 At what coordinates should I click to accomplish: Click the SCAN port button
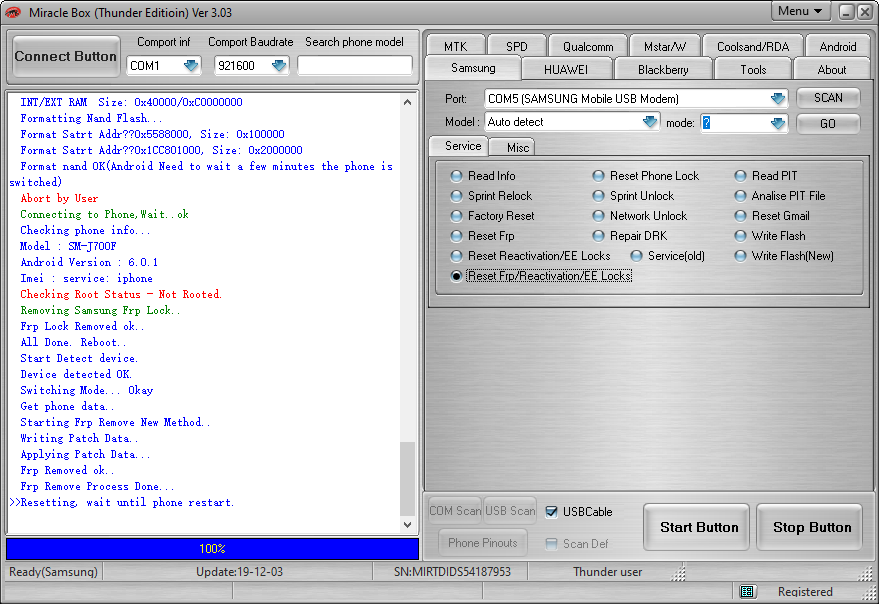tap(828, 98)
